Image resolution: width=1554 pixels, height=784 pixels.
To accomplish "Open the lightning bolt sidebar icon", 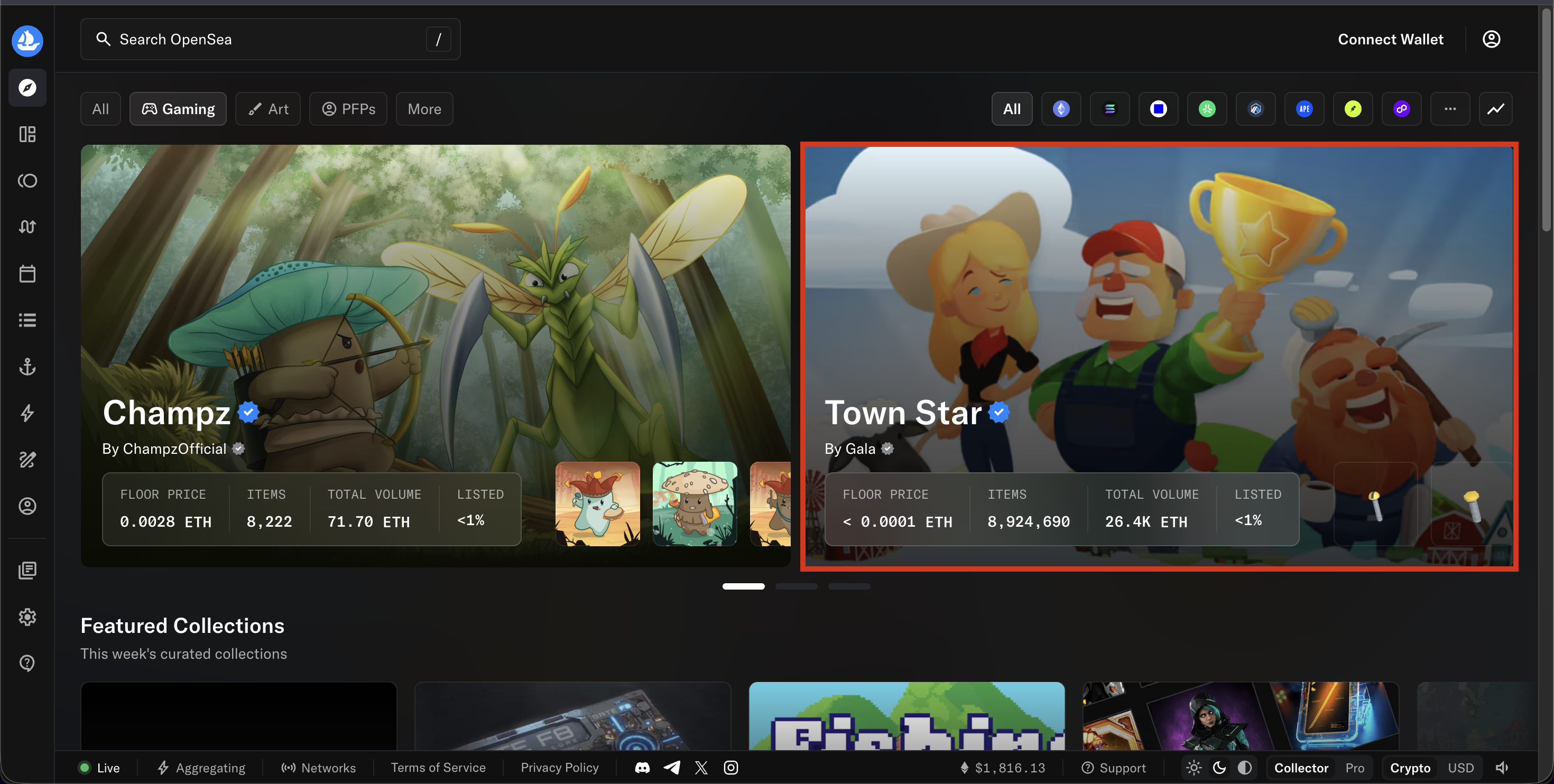I will tap(27, 413).
